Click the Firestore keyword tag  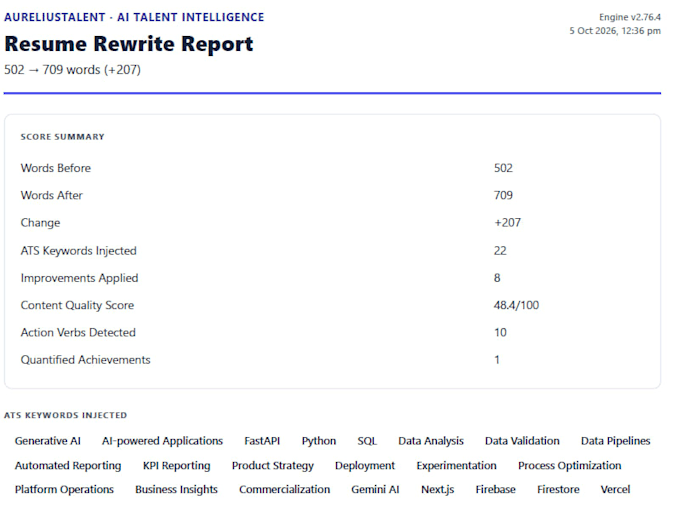coord(558,490)
